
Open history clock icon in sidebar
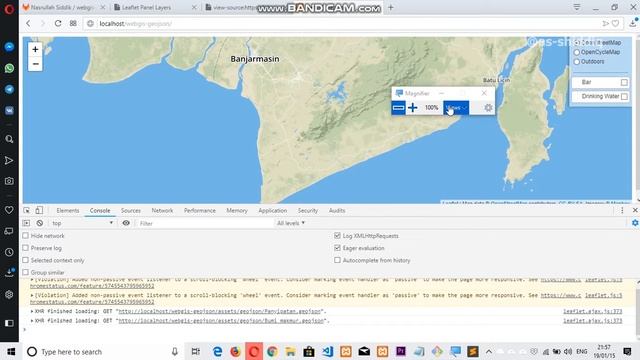click(x=9, y=252)
